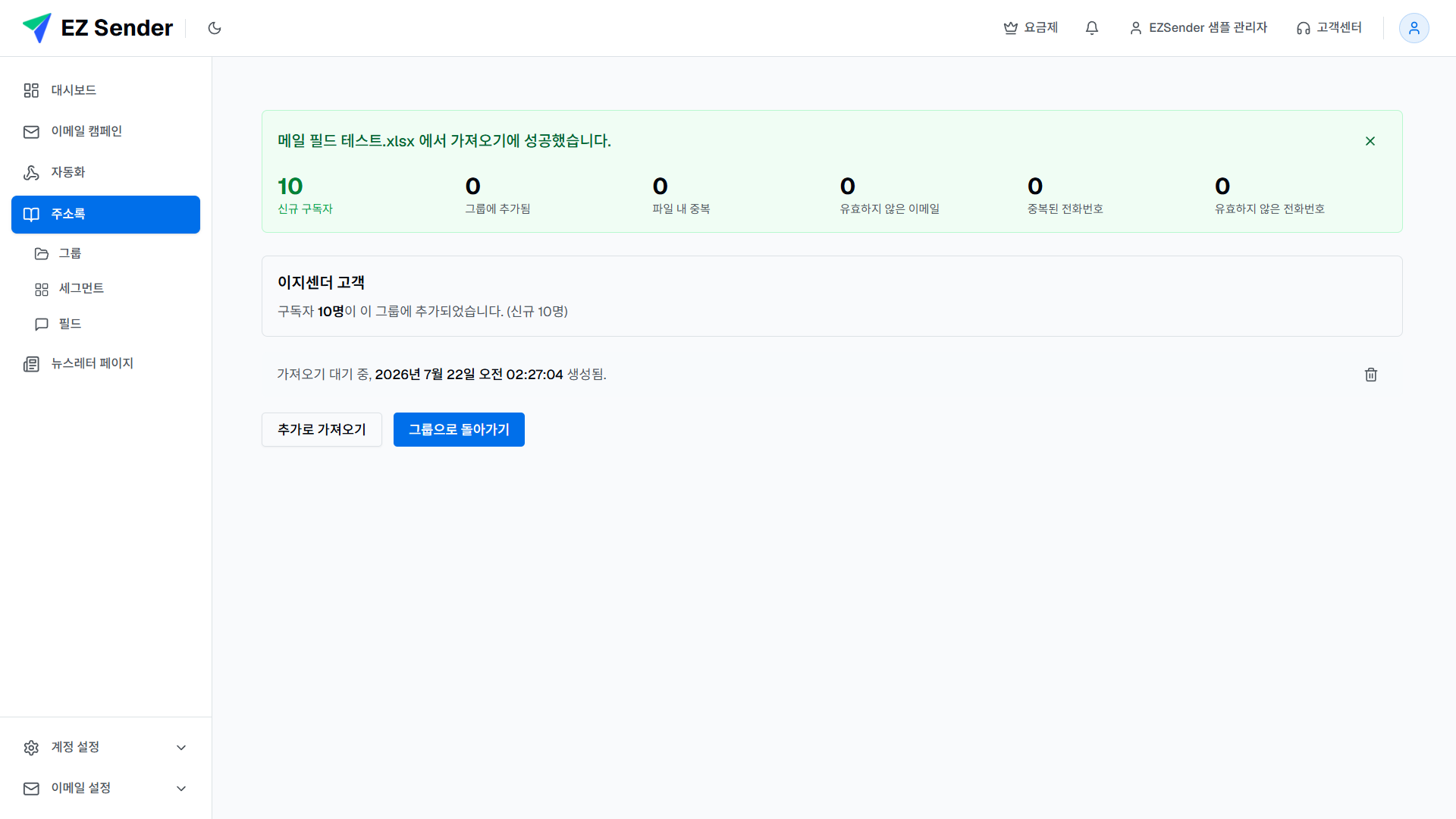Expand the 이메일 설정 chevron
The width and height of the screenshot is (1456, 819).
click(181, 789)
